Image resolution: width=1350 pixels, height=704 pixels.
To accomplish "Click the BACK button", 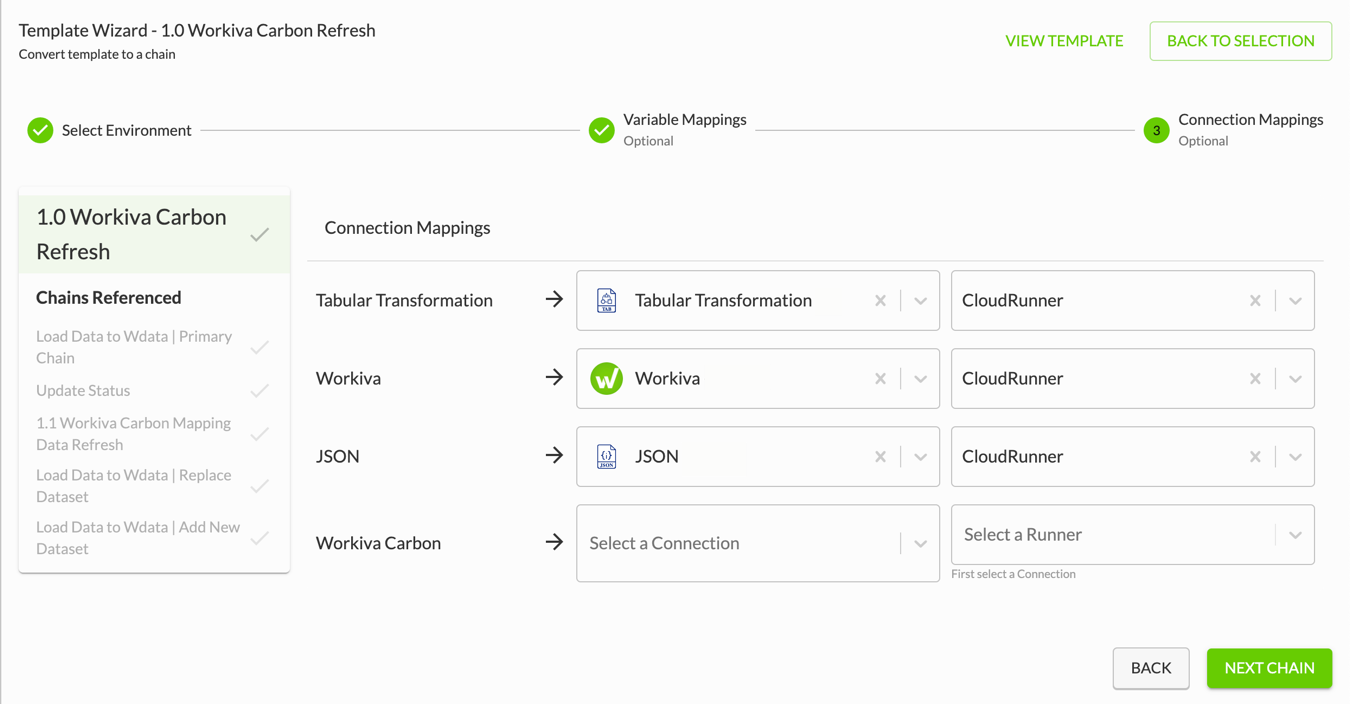I will tap(1151, 668).
